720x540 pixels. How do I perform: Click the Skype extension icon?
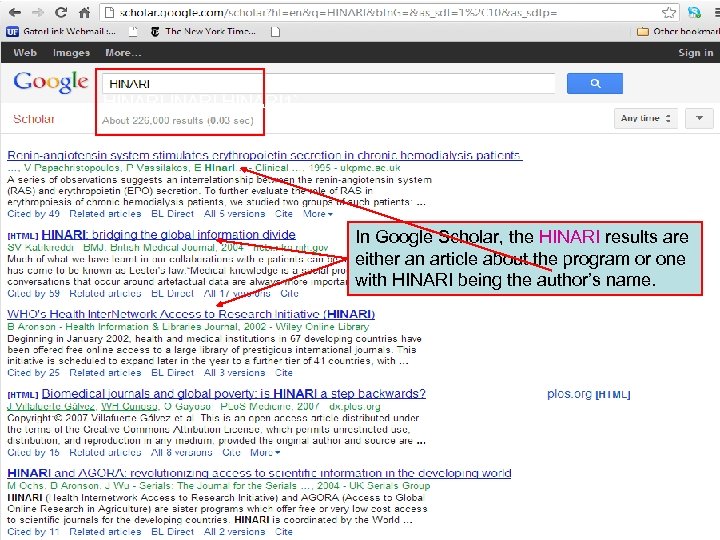click(694, 12)
